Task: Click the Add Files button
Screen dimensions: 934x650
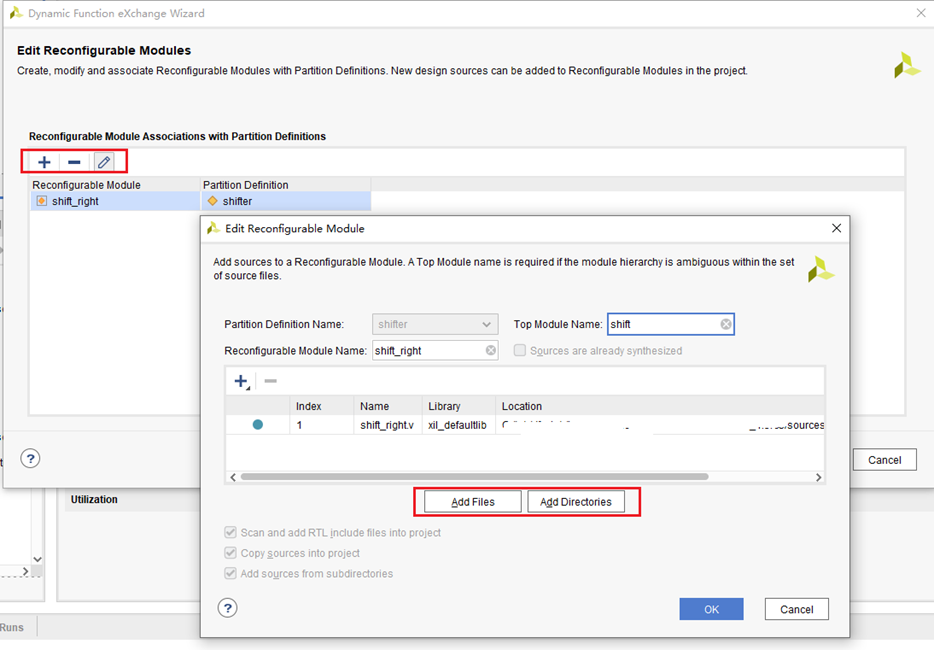Action: click(472, 502)
